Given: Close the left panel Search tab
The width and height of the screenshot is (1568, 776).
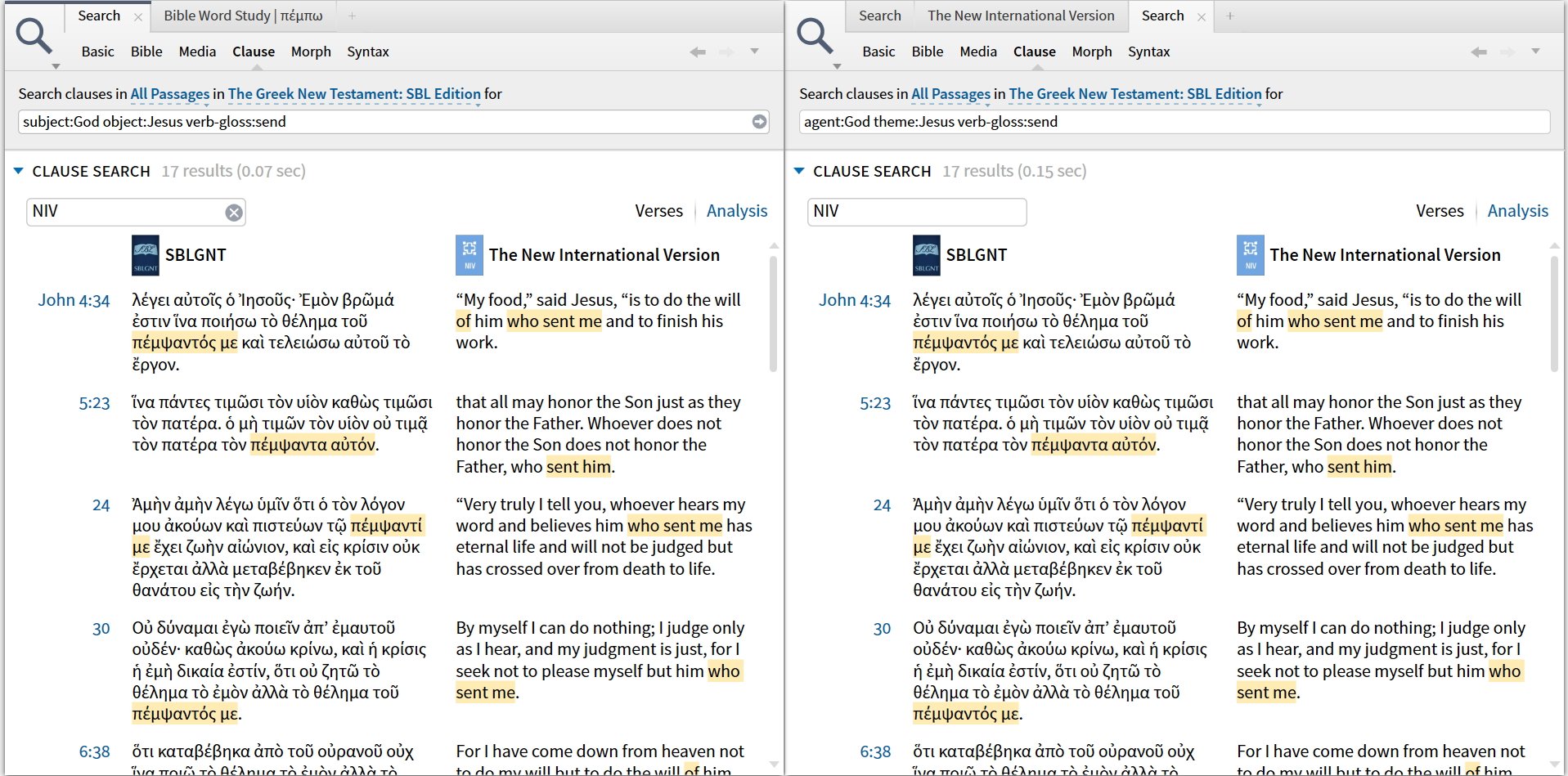Looking at the screenshot, I should coord(138,17).
